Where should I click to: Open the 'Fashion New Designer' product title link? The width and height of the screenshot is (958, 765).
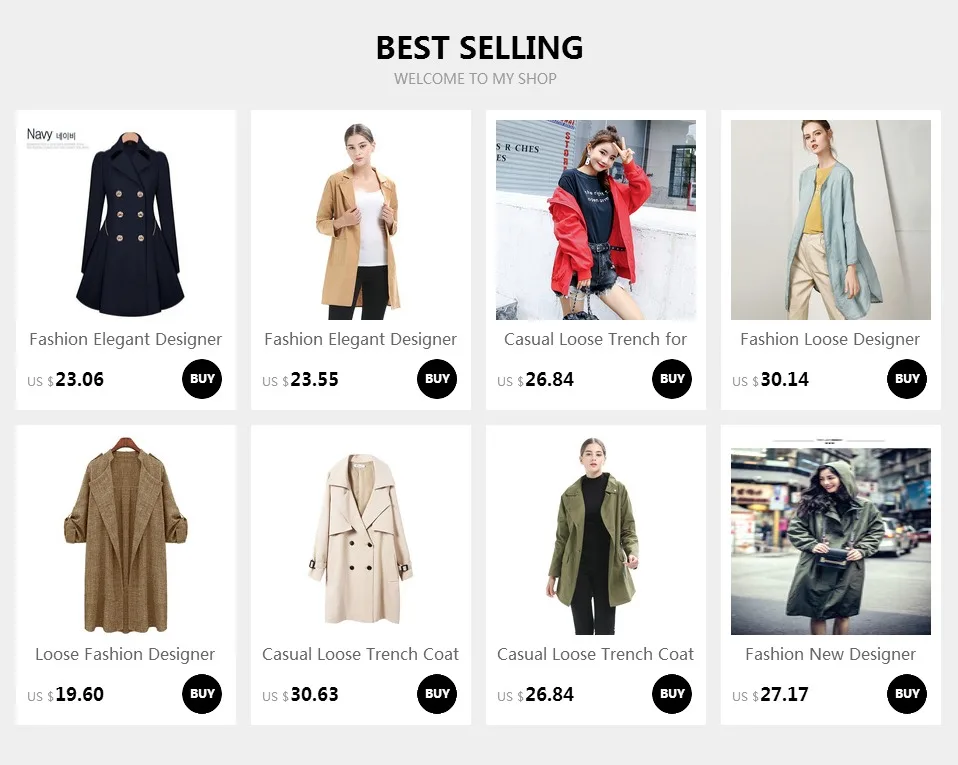(x=830, y=654)
